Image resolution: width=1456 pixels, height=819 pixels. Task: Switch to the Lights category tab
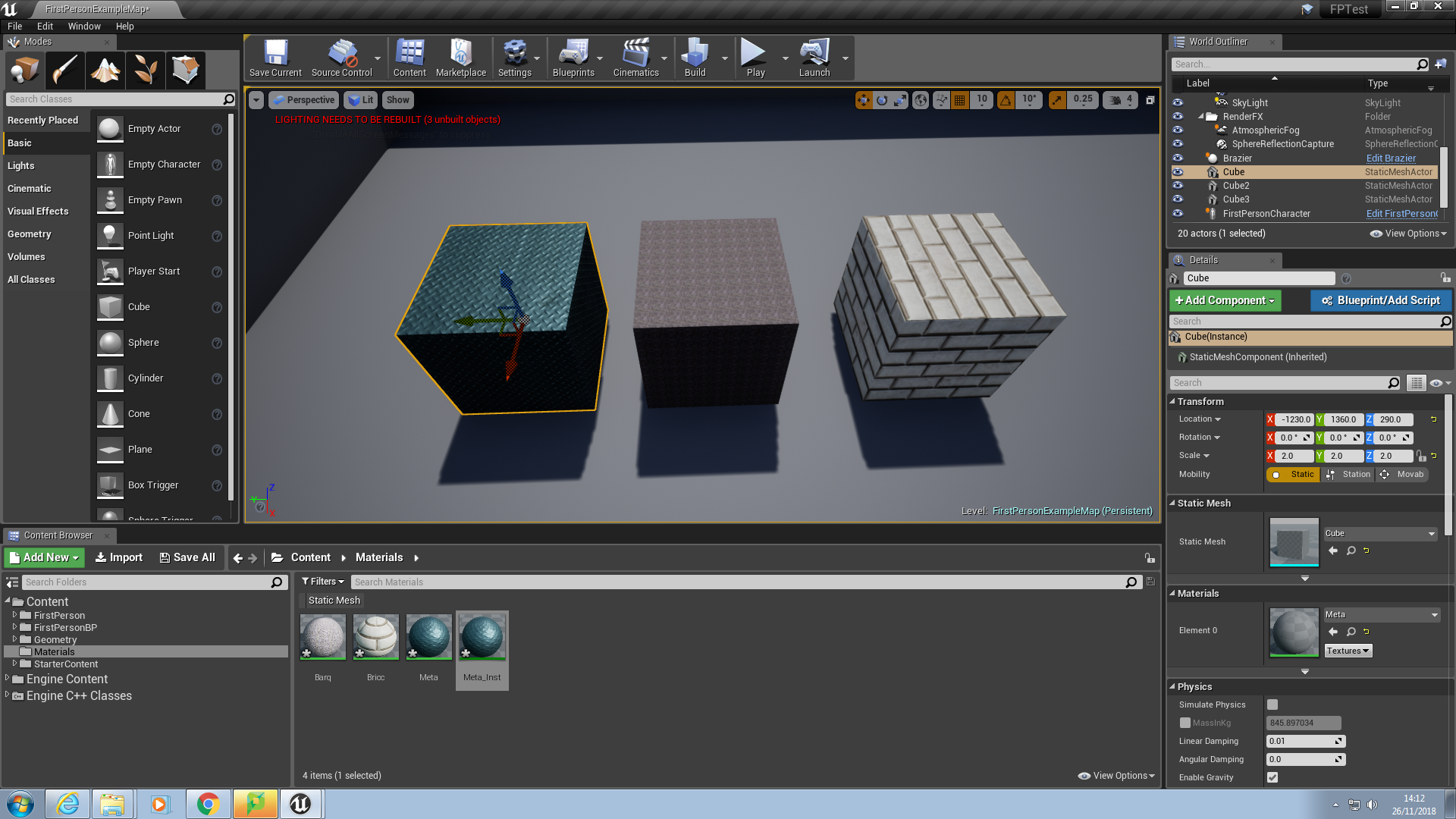[21, 165]
